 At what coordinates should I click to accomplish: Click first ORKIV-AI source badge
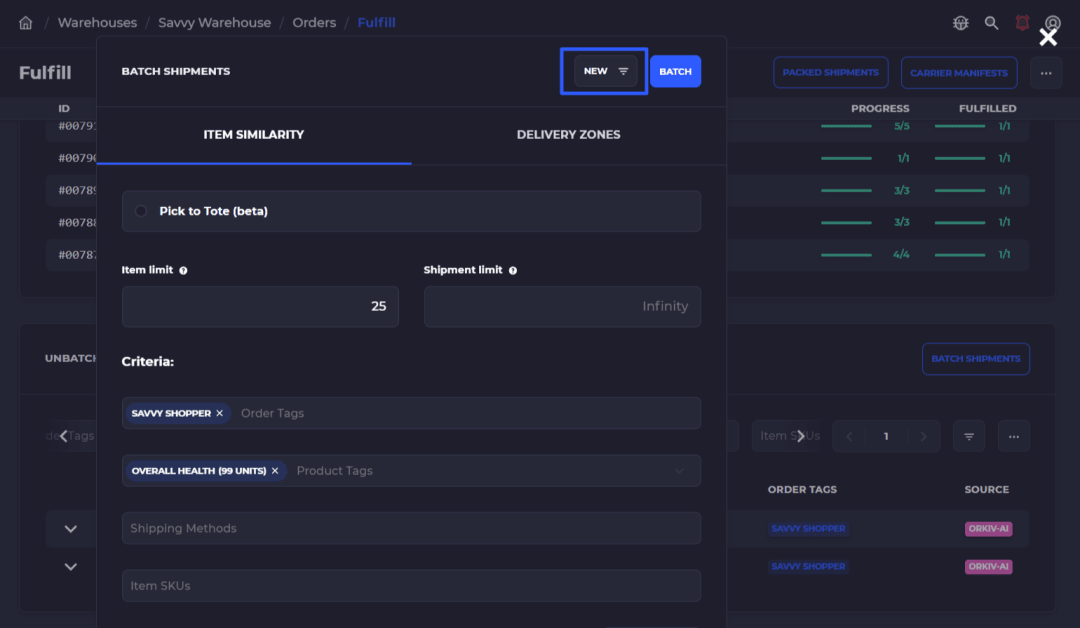(988, 529)
